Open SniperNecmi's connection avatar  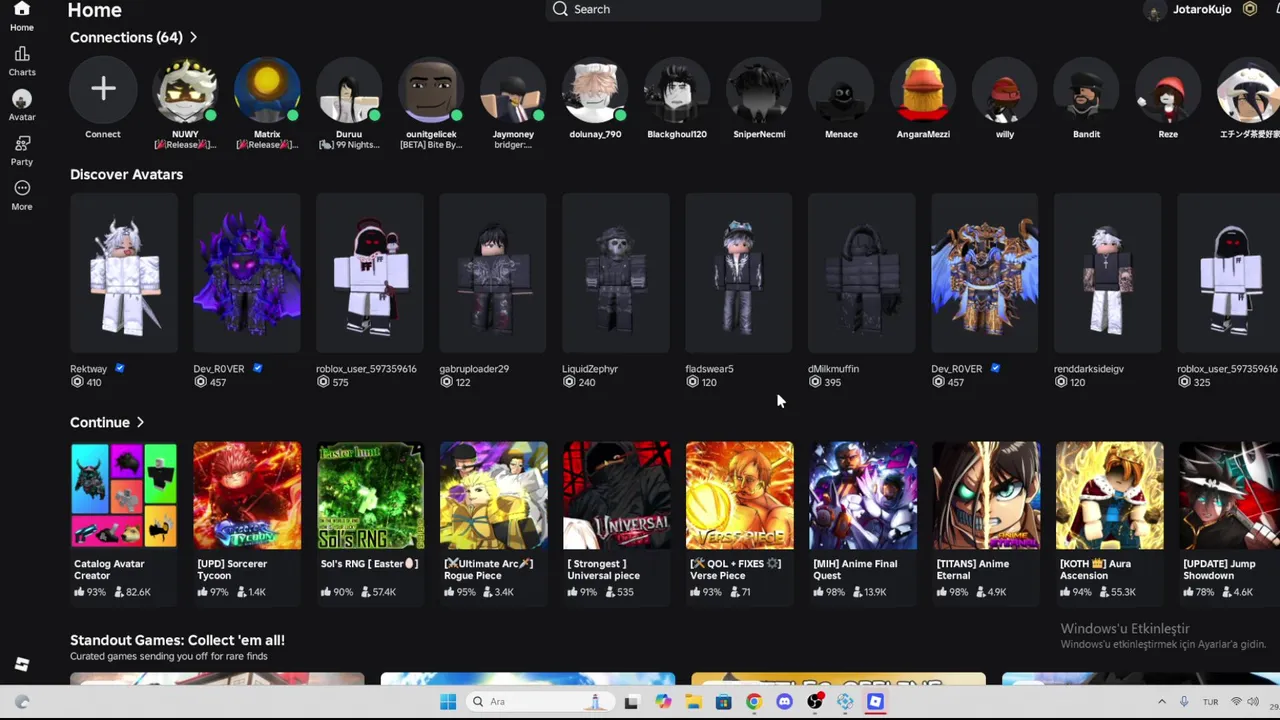pyautogui.click(x=759, y=89)
